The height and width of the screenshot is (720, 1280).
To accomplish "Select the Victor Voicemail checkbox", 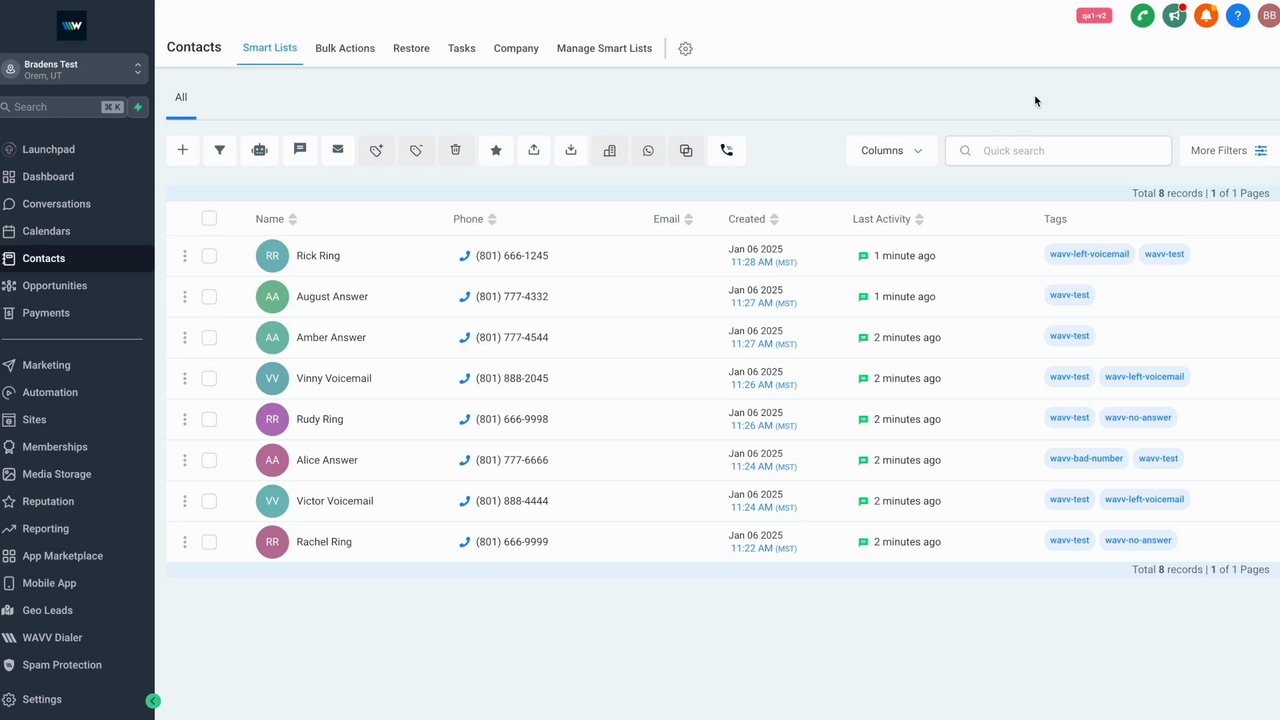I will coord(209,501).
